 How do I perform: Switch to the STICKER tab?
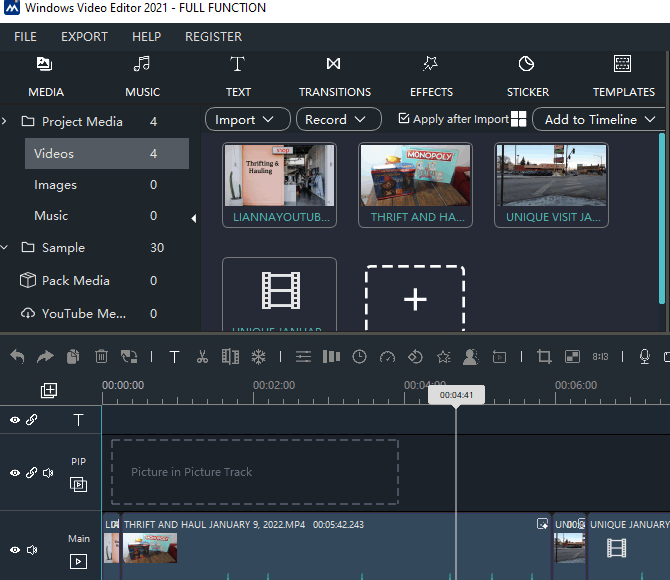pyautogui.click(x=528, y=77)
